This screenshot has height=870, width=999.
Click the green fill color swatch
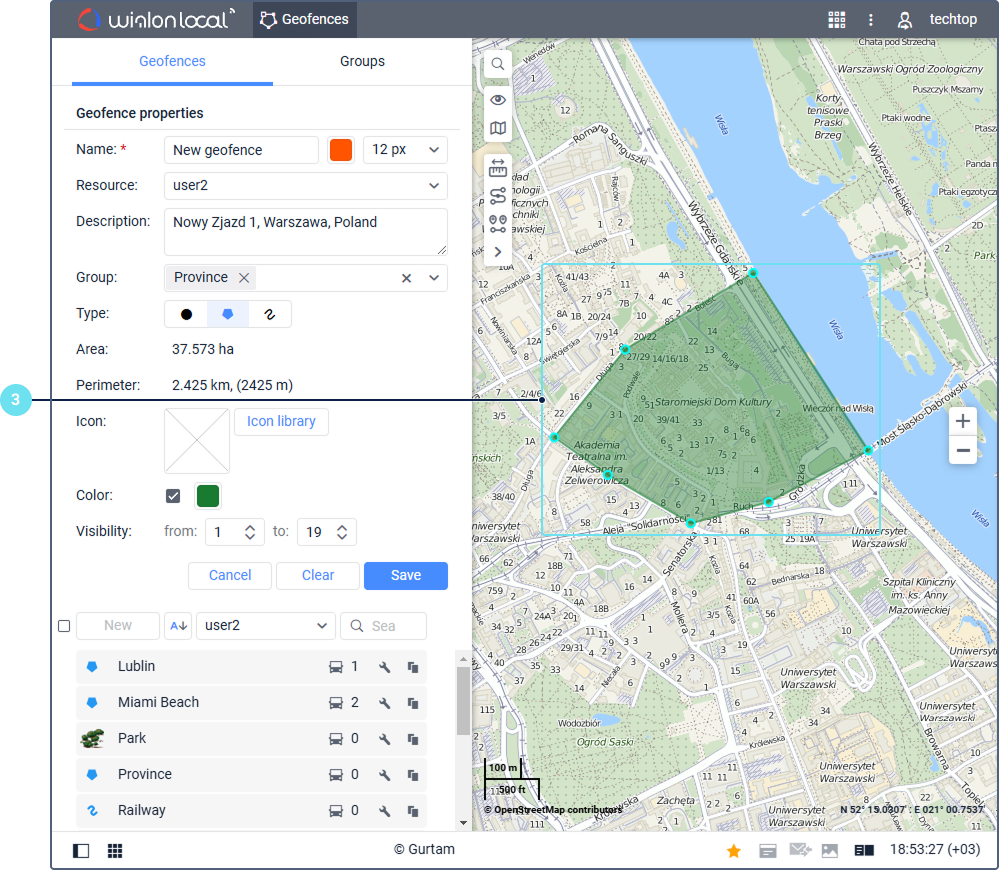(x=207, y=496)
